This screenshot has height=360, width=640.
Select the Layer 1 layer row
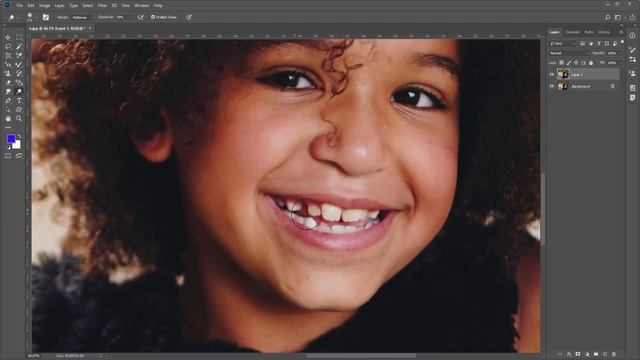coord(584,75)
